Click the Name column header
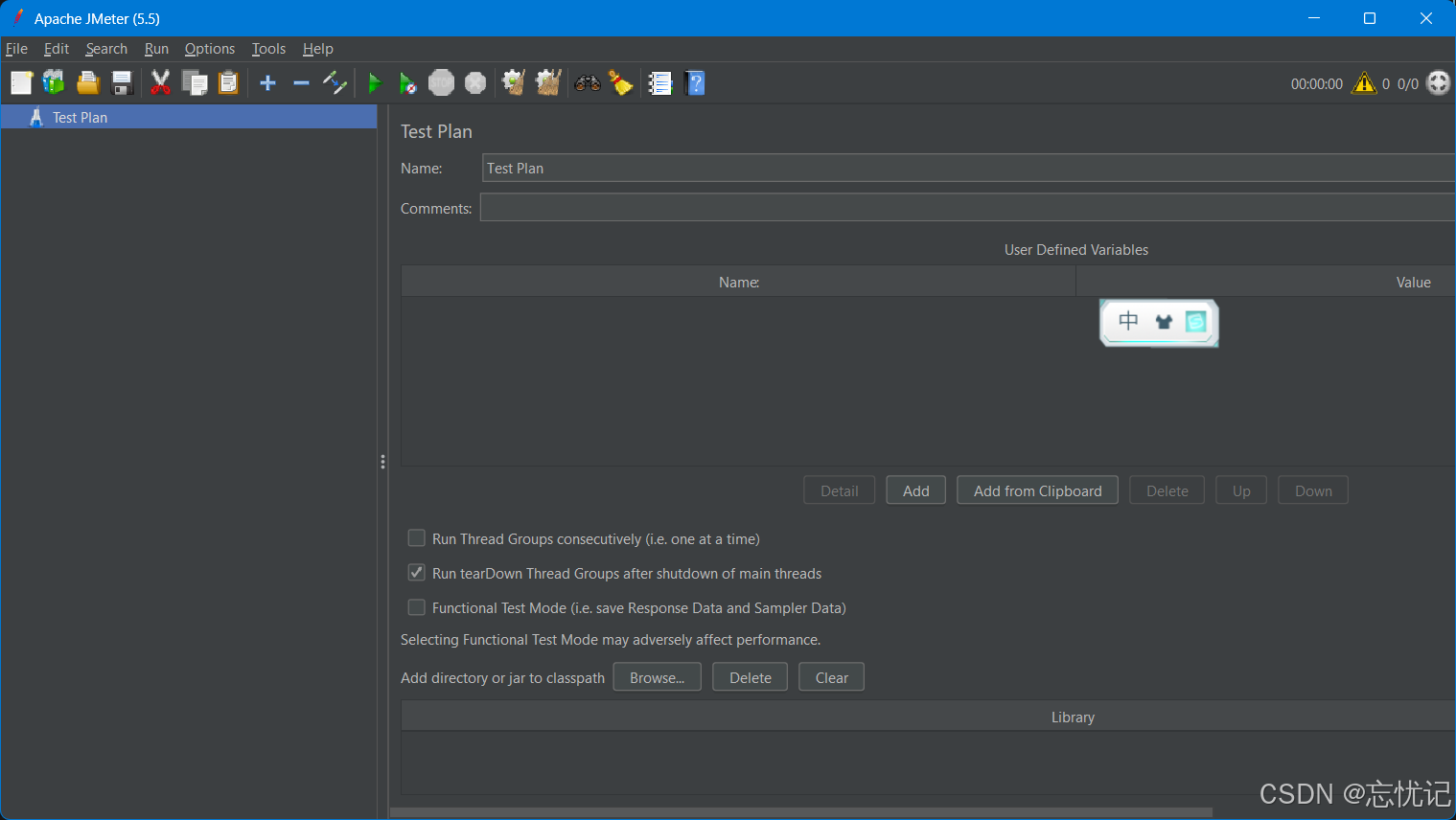 click(738, 282)
